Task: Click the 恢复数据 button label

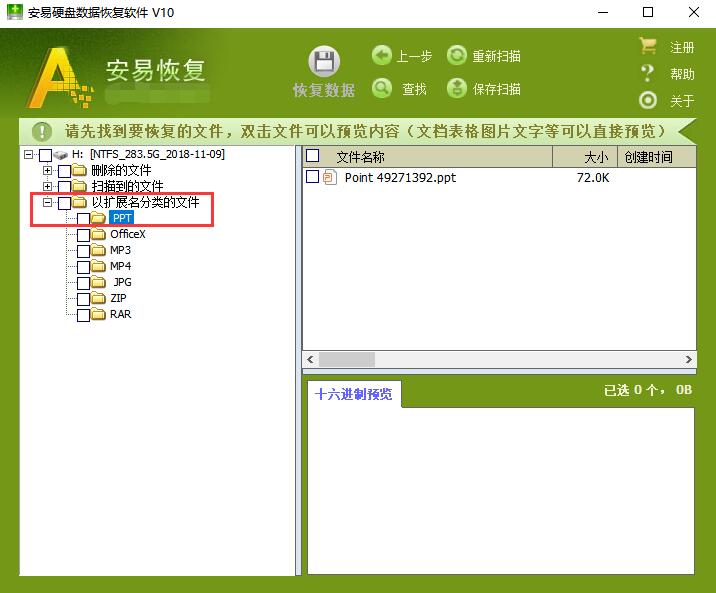Action: (x=324, y=90)
